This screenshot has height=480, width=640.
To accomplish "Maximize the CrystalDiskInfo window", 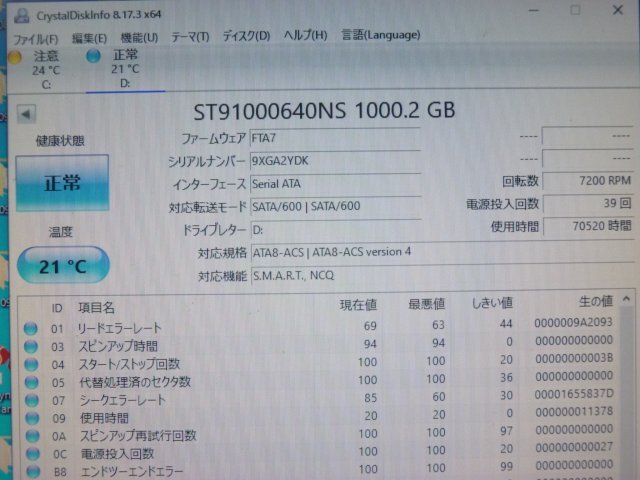I will click(575, 10).
